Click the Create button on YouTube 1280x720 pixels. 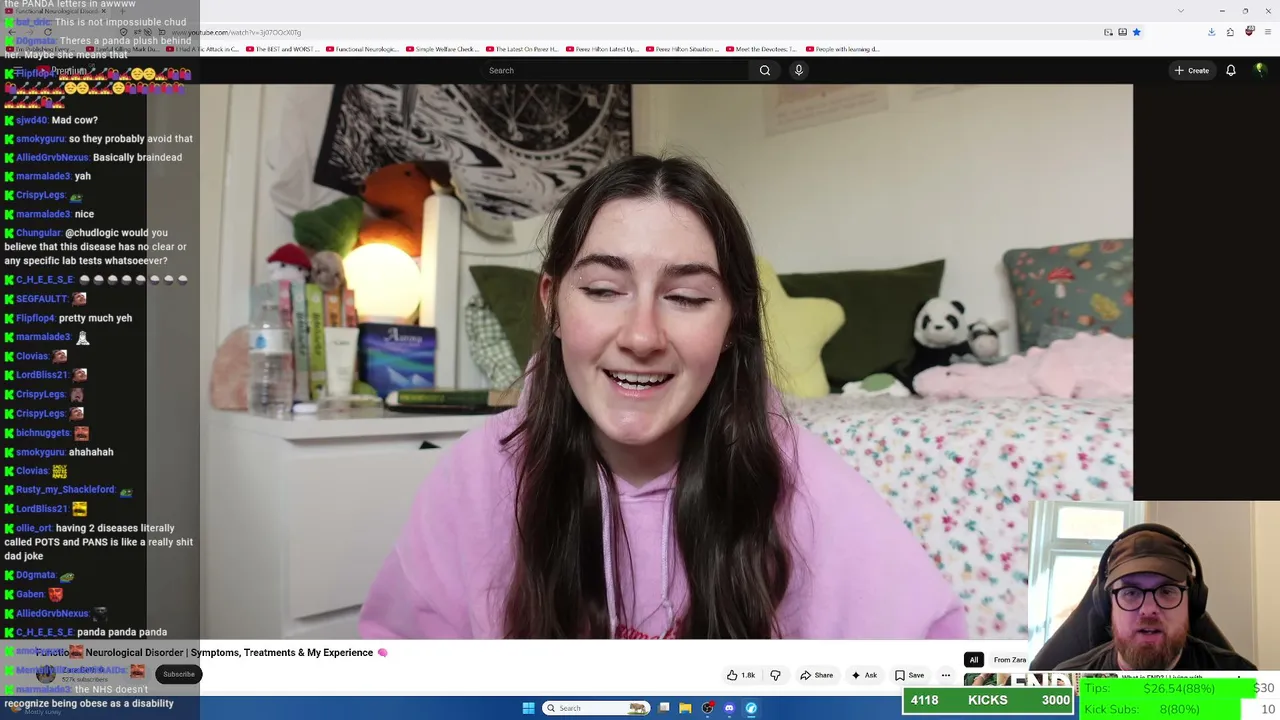[1192, 70]
